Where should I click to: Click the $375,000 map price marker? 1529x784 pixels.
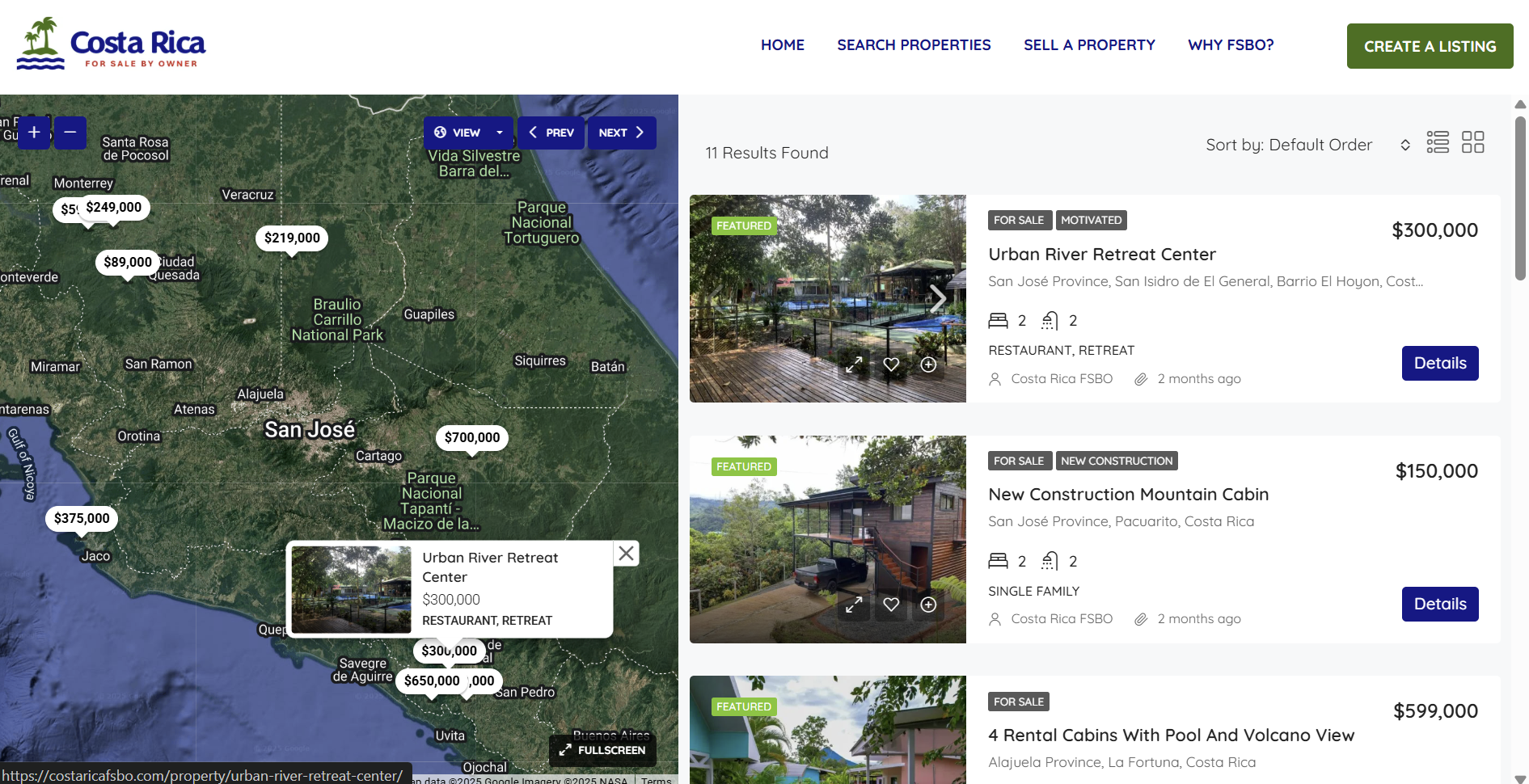point(82,518)
